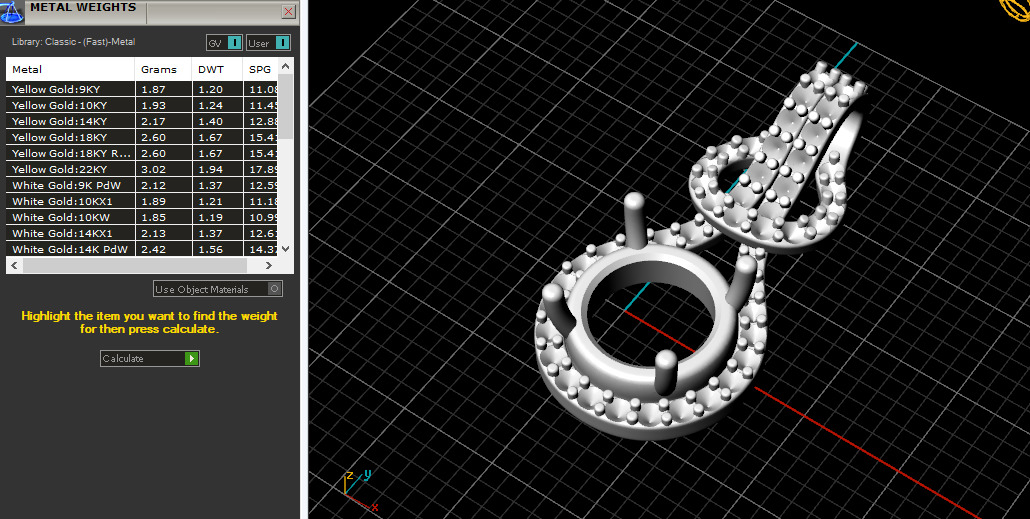The width and height of the screenshot is (1030, 519).
Task: Select the Yellow Gold:22KY row
Action: pos(141,169)
